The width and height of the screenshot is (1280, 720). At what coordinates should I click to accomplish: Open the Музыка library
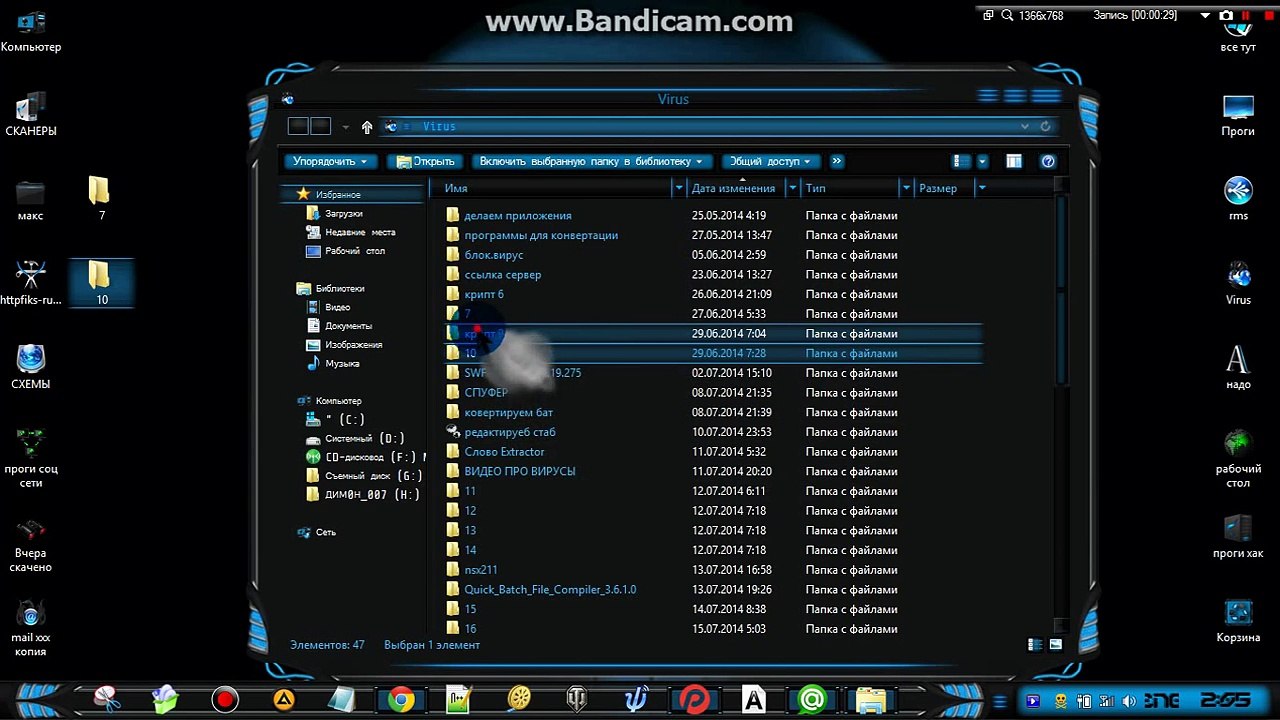342,364
